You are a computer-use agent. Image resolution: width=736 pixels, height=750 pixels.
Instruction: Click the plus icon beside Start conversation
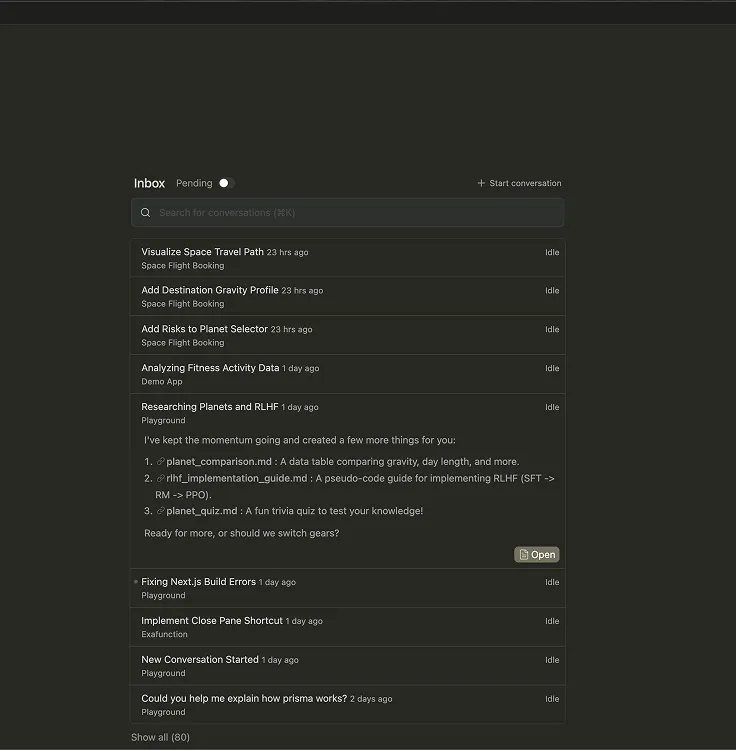tap(481, 184)
